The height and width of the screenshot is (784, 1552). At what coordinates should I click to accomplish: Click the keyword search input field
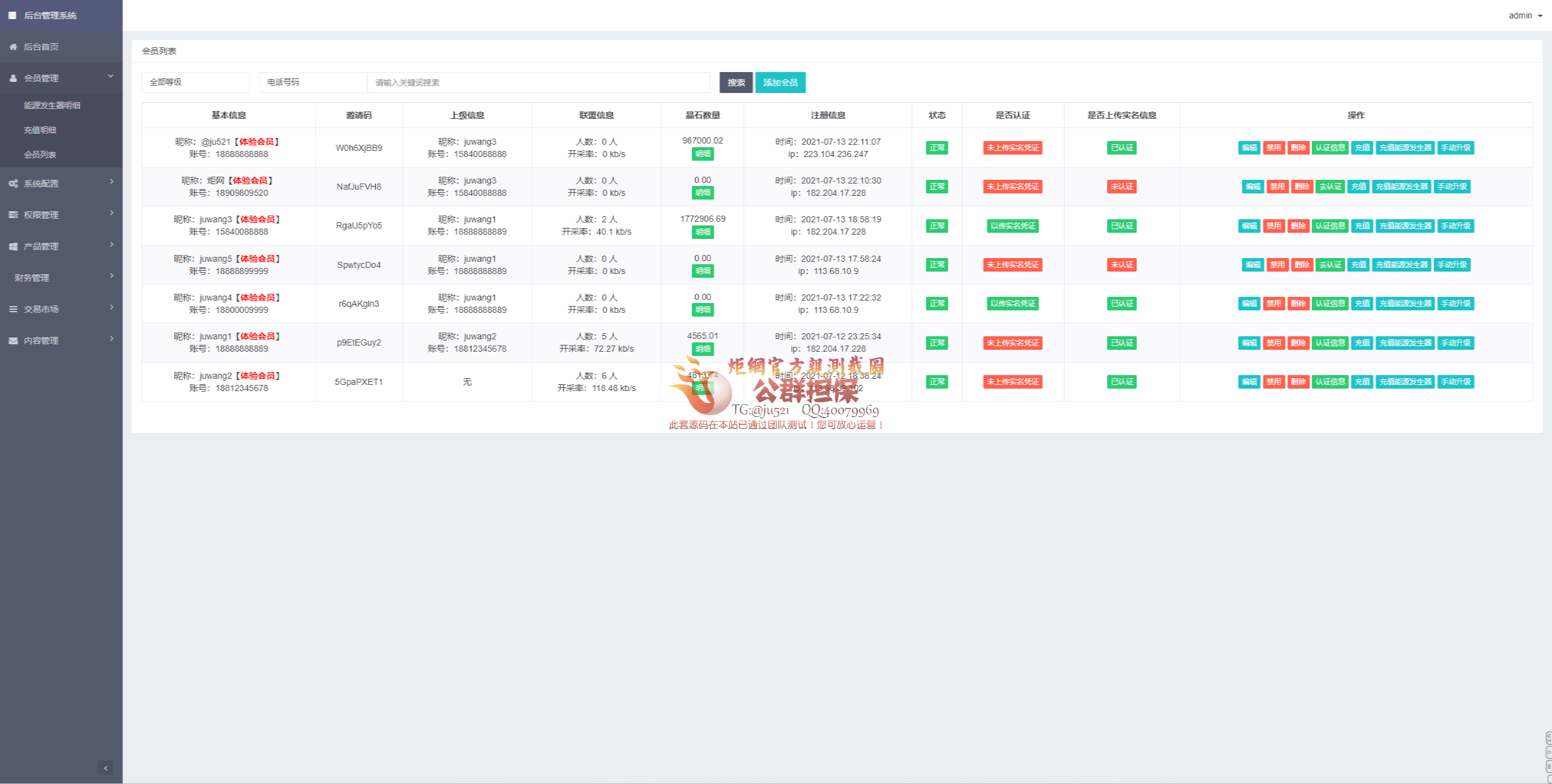click(x=538, y=83)
